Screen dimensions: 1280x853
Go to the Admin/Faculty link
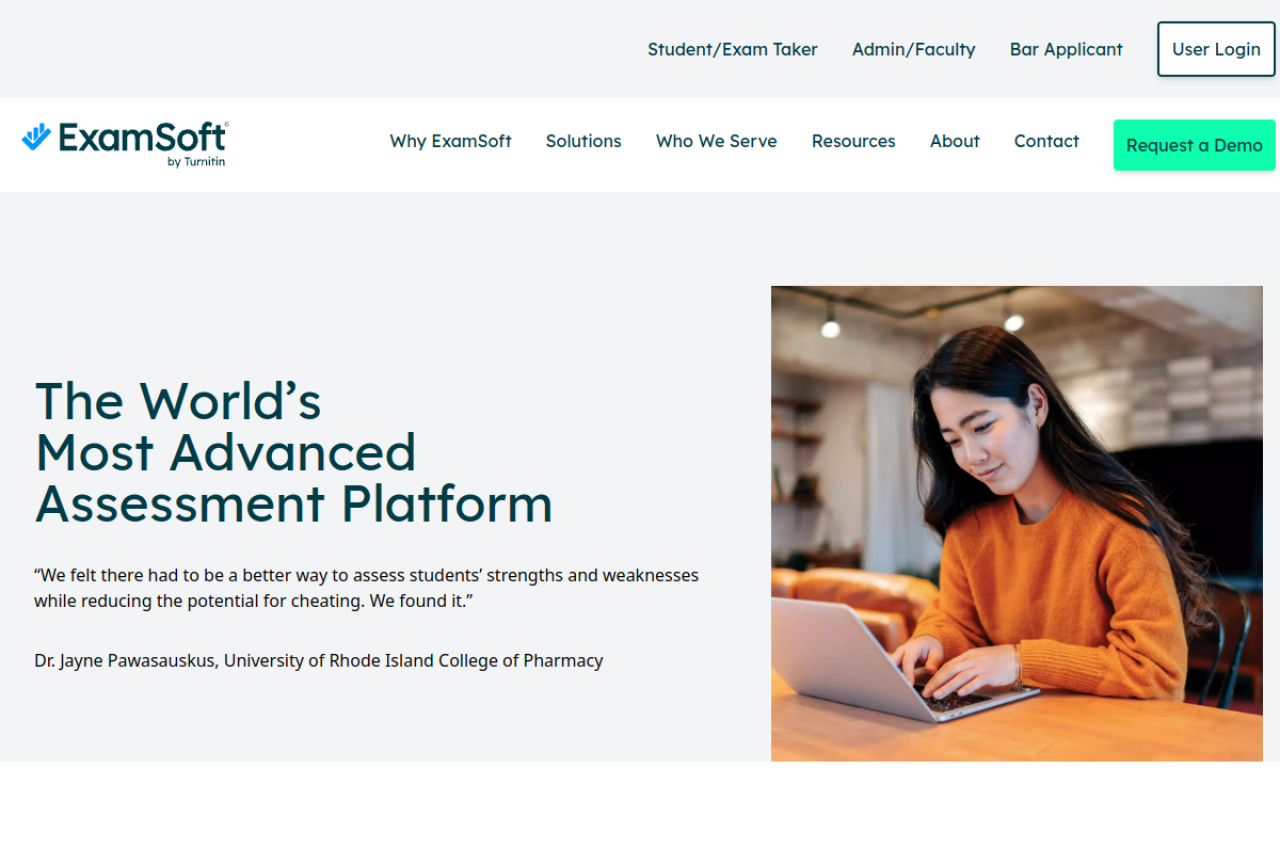(913, 49)
